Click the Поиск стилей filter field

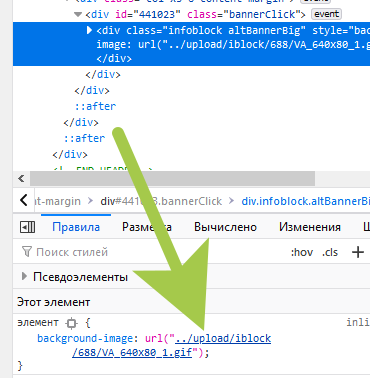pyautogui.click(x=150, y=252)
